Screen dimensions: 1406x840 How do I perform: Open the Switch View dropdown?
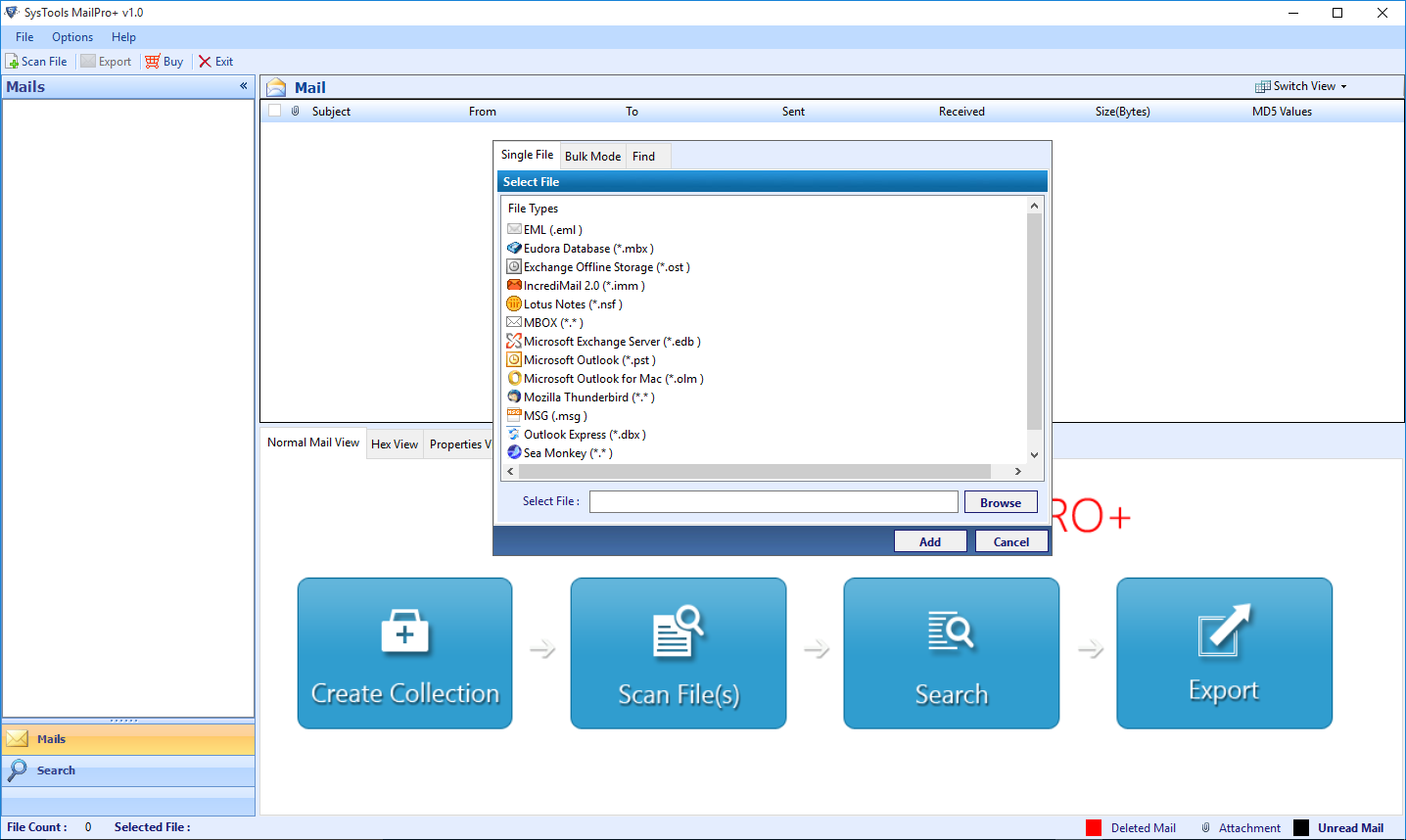[x=1301, y=86]
